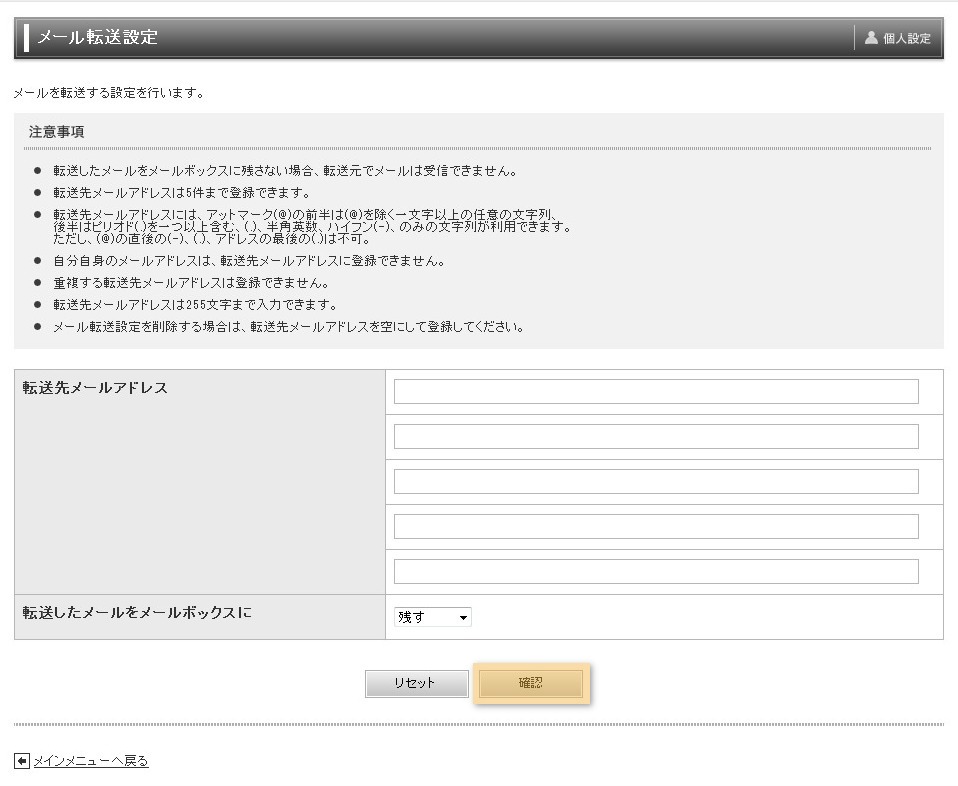Focus the last forwarding address input field
The width and height of the screenshot is (958, 786).
click(655, 570)
